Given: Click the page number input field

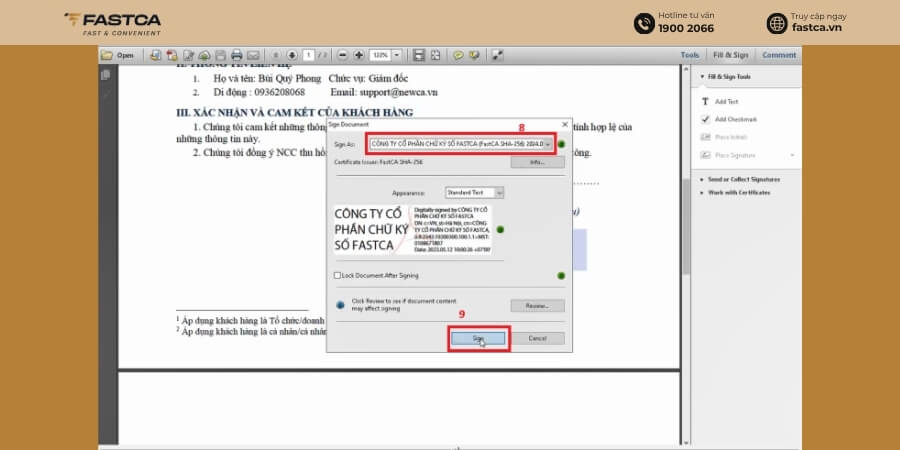Looking at the screenshot, I should [309, 55].
